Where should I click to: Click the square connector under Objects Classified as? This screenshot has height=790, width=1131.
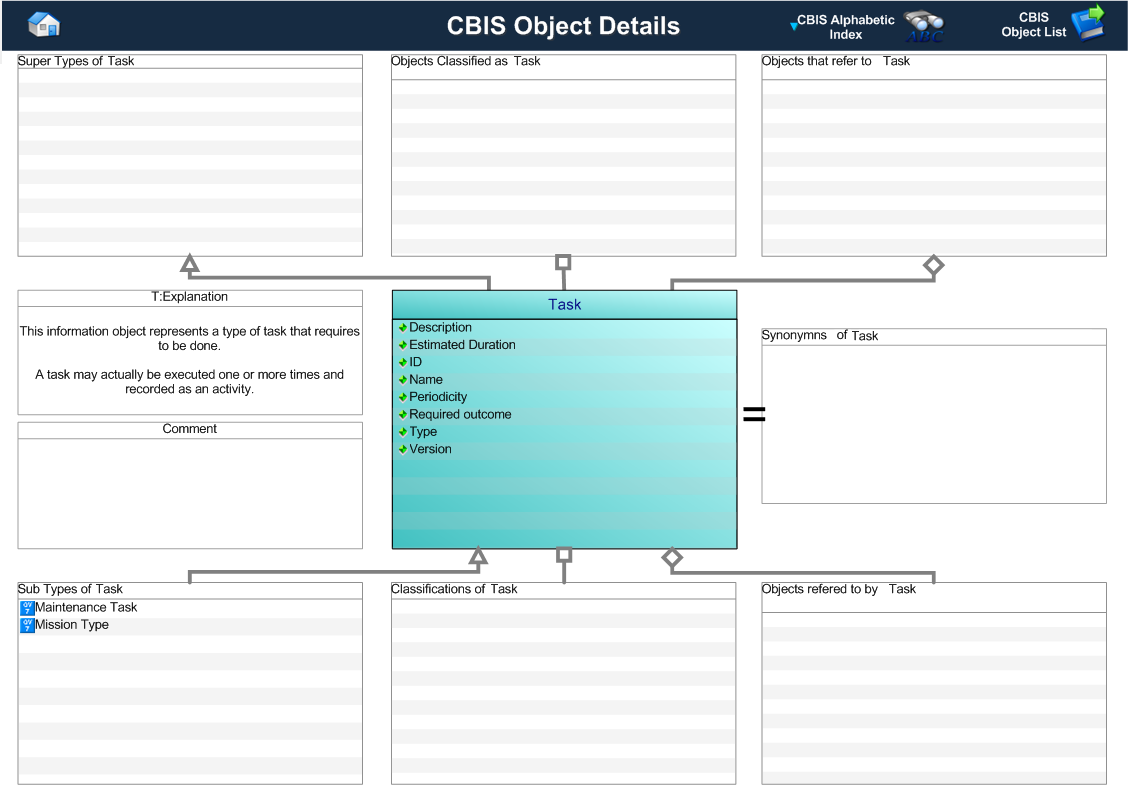pos(563,262)
